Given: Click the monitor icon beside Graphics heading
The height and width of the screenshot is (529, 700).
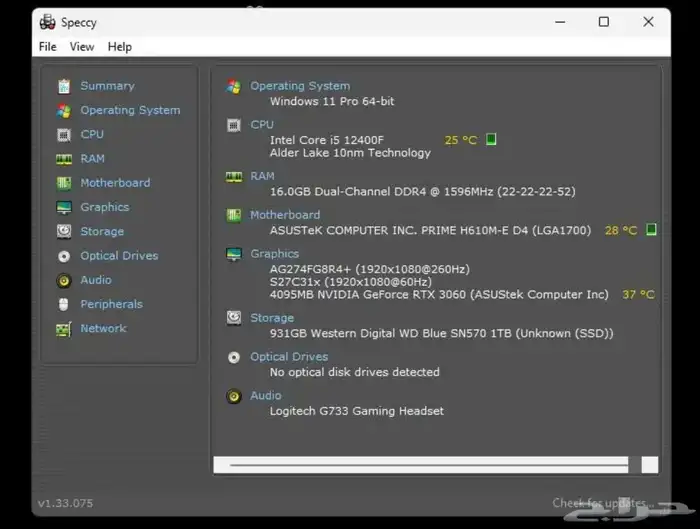Looking at the screenshot, I should [x=234, y=254].
